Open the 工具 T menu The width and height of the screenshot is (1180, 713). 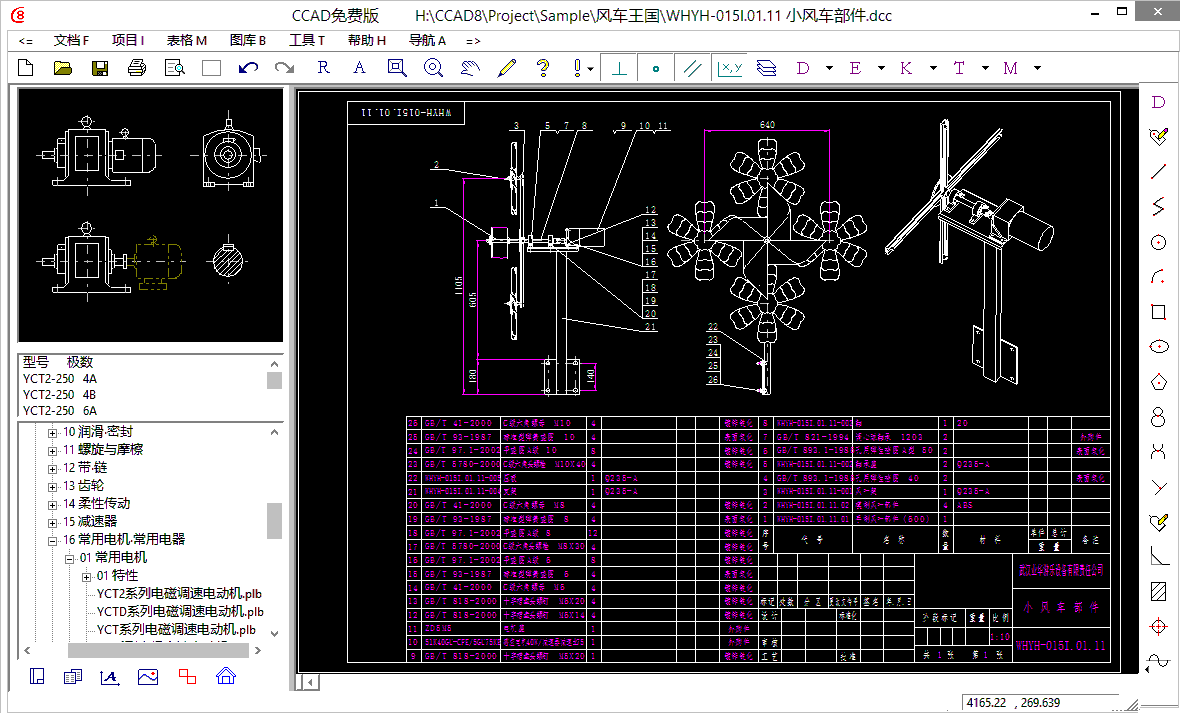tap(307, 41)
